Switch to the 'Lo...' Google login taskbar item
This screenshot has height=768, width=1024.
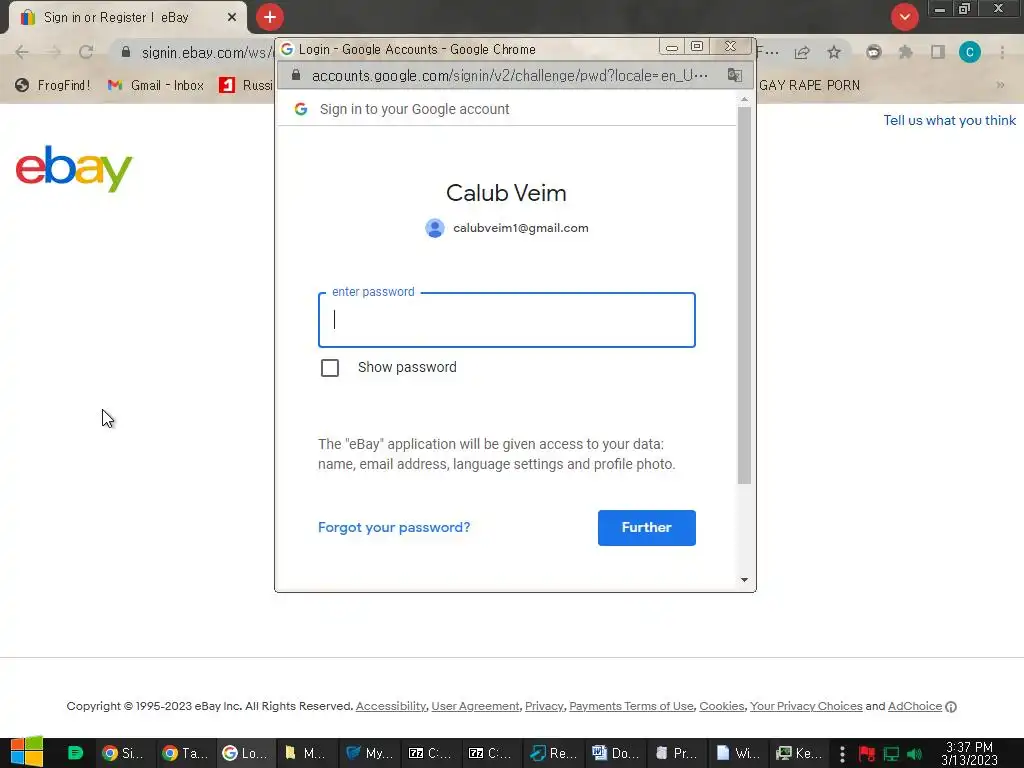(x=244, y=753)
